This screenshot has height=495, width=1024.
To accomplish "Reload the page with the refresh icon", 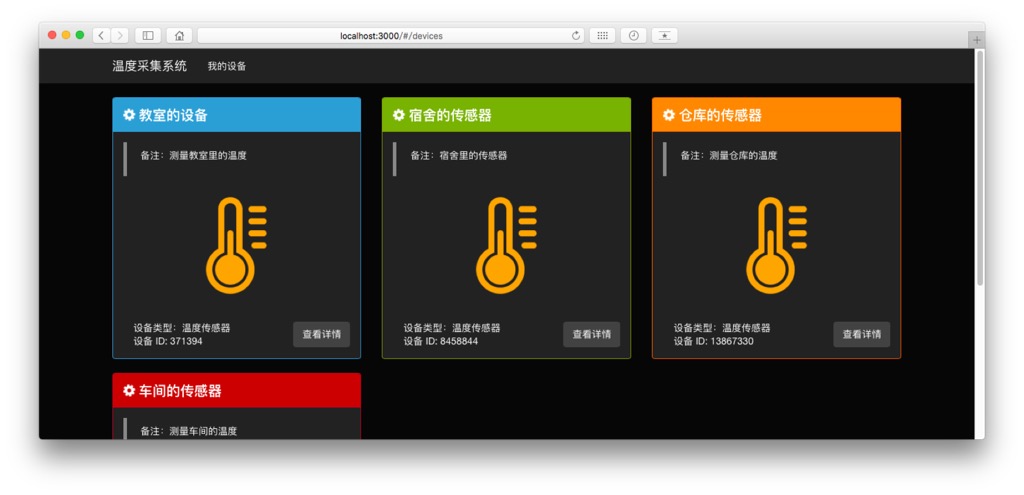I will pyautogui.click(x=575, y=36).
